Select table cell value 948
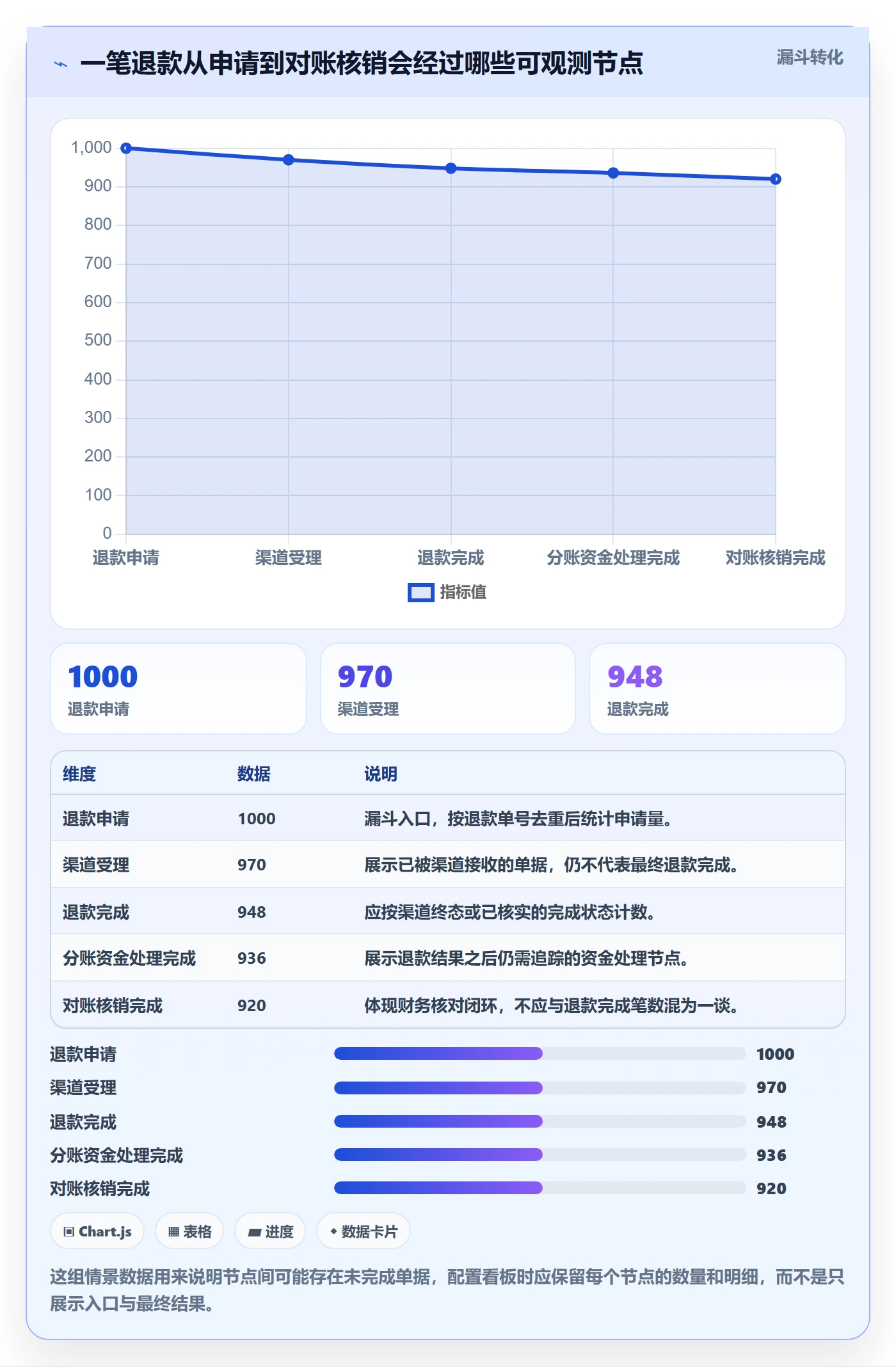896x1367 pixels. pos(252,913)
